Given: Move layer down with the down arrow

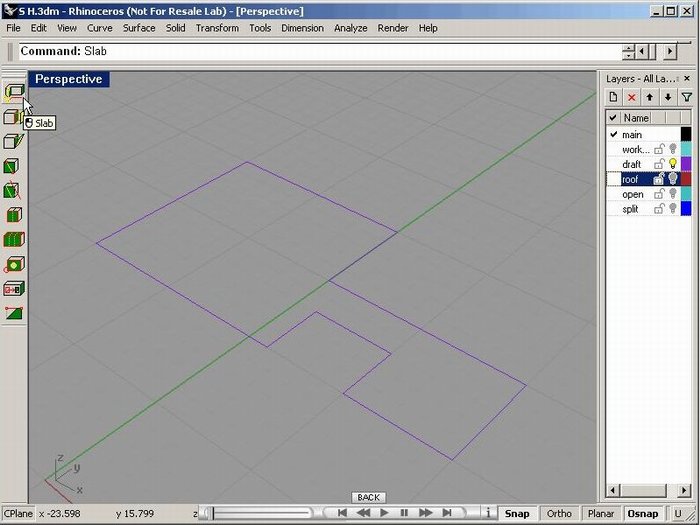Looking at the screenshot, I should [x=668, y=97].
